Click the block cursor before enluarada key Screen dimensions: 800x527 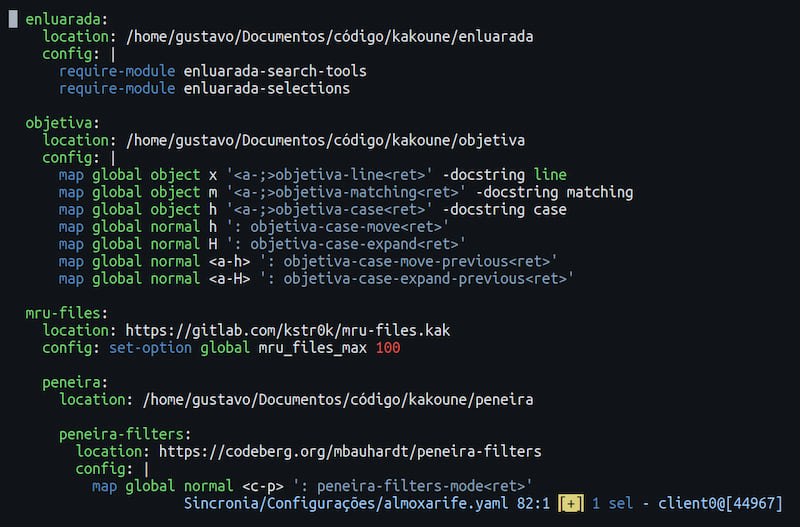(x=13, y=19)
